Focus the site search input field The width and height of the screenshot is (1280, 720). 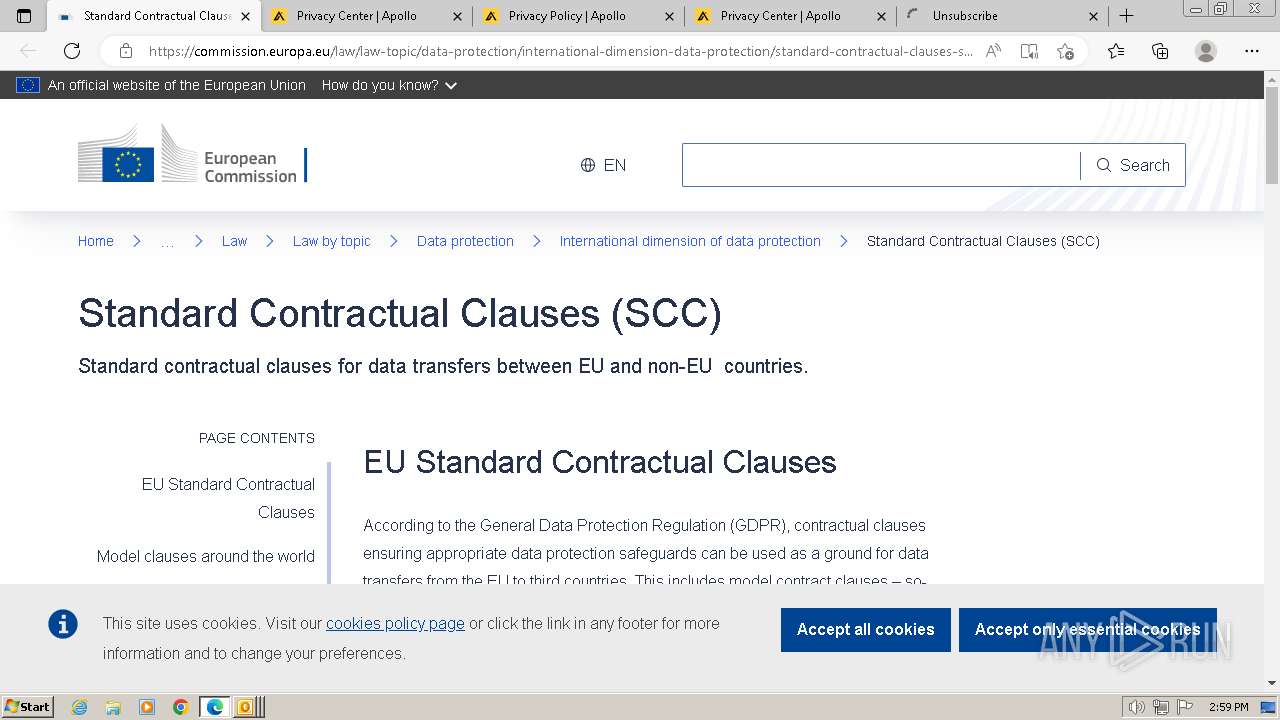[881, 165]
